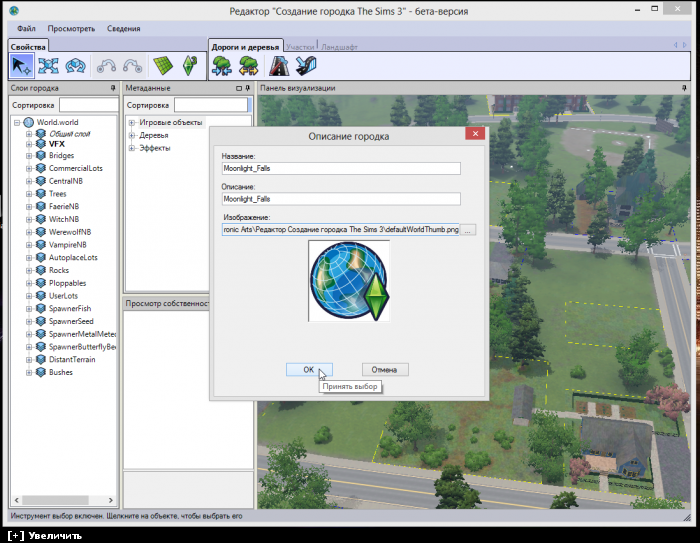This screenshot has height=543, width=700.
Task: Click the green plumbob toolbar icon
Action: coord(189,65)
